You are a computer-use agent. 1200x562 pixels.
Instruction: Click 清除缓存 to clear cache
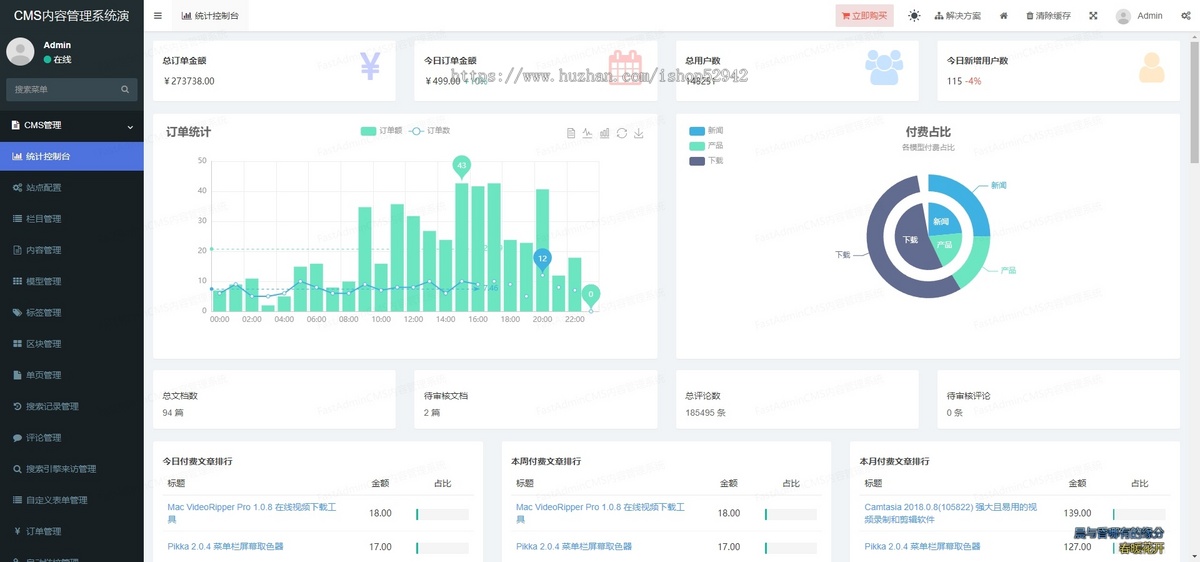[x=1048, y=16]
